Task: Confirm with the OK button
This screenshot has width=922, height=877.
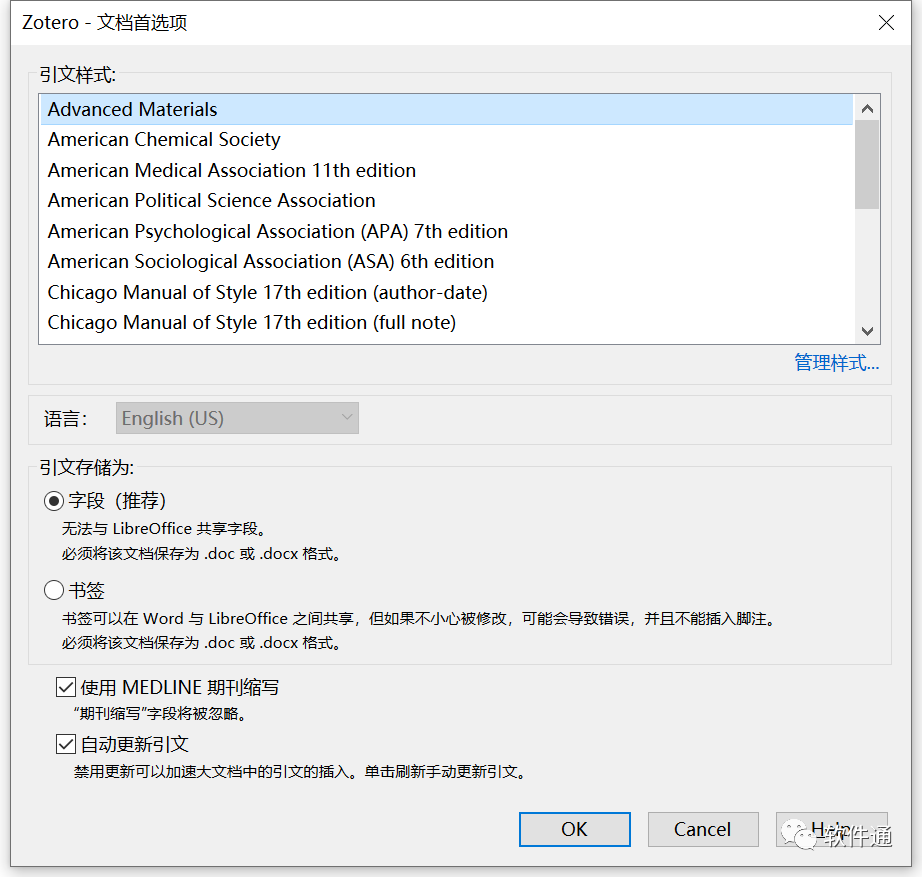Action: click(x=574, y=829)
